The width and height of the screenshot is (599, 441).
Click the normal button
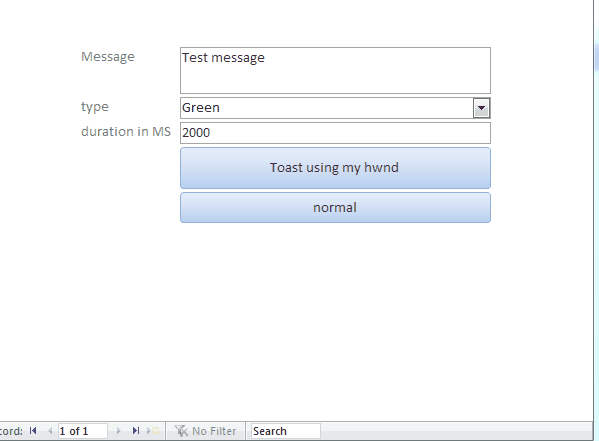pos(335,208)
